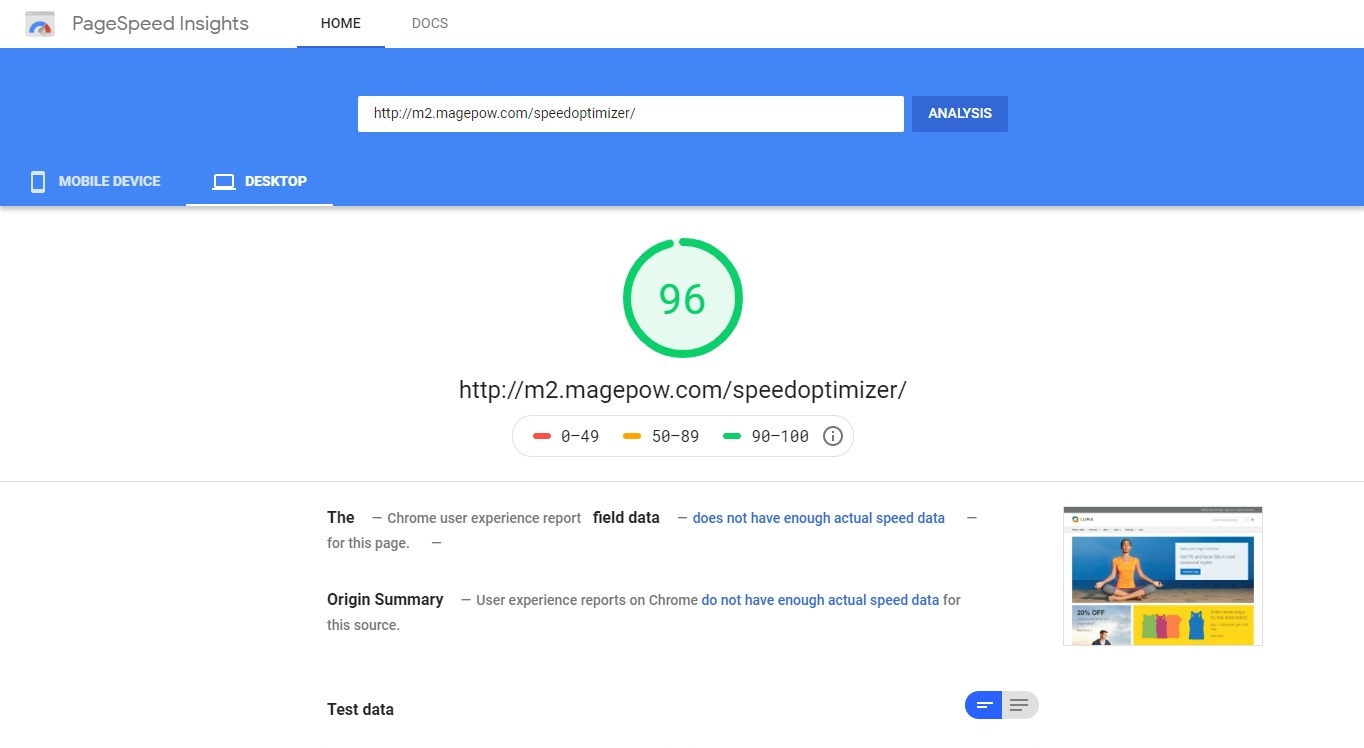
Task: Click the green 96 score gauge
Action: (683, 298)
